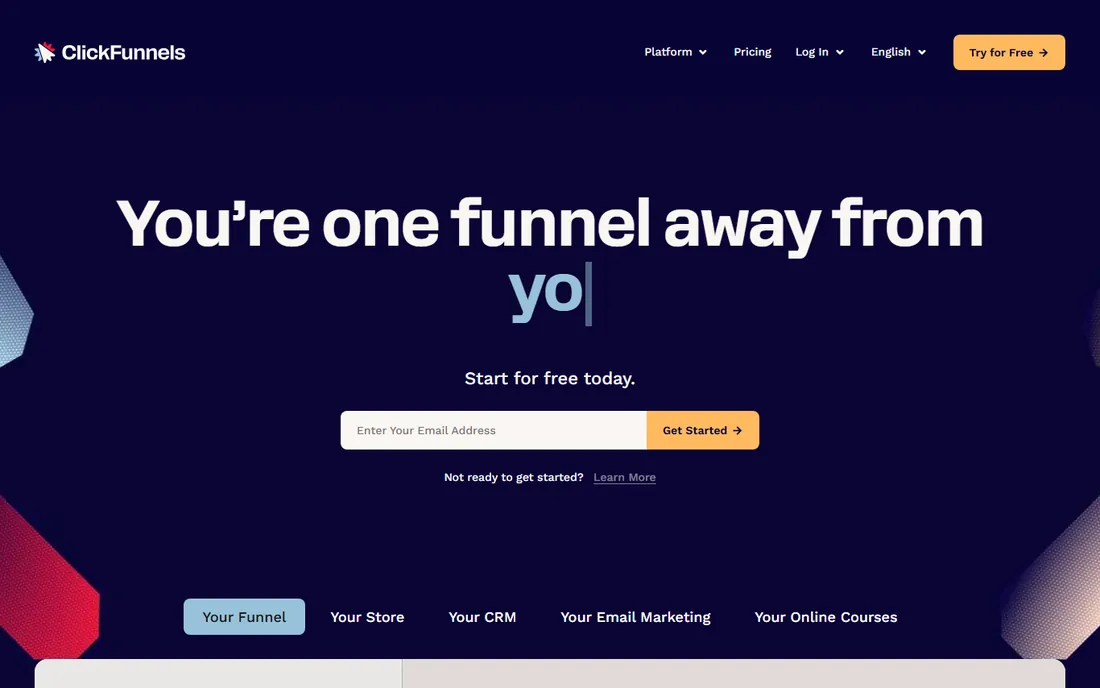This screenshot has width=1100, height=688.
Task: Open the Your Online Courses tab
Action: (x=826, y=616)
